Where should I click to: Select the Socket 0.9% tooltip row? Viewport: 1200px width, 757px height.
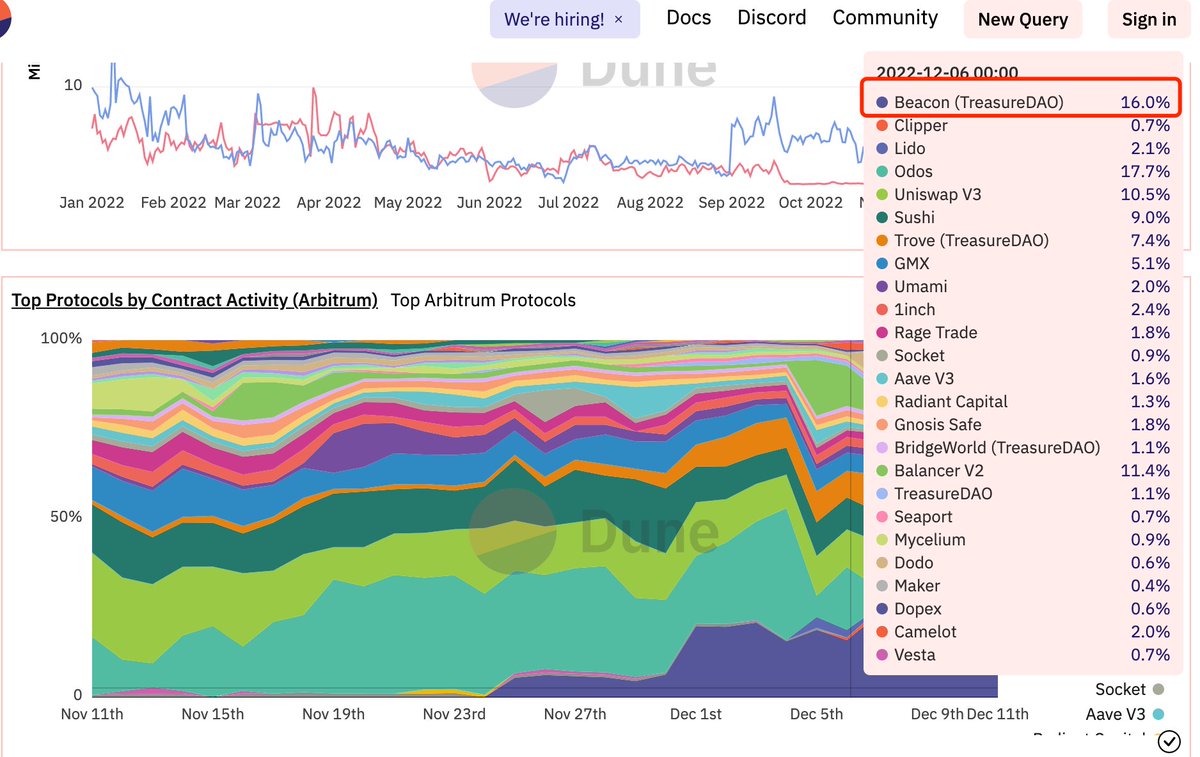click(1023, 355)
